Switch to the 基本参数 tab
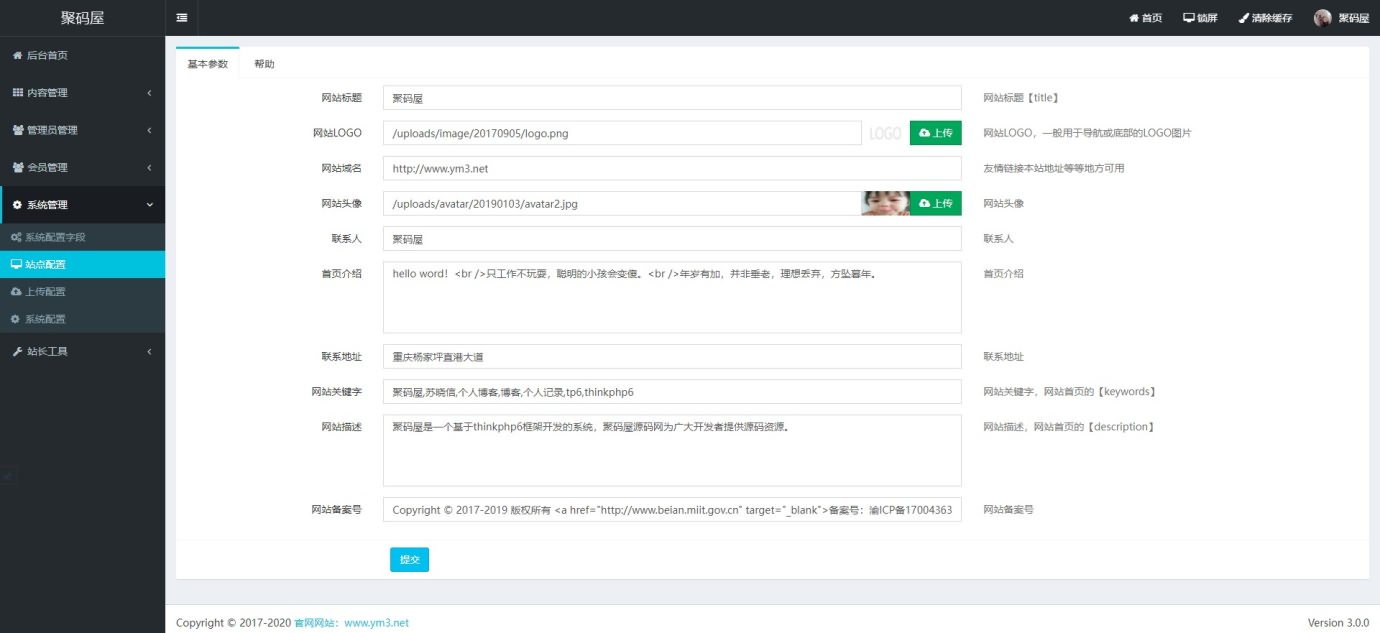Image resolution: width=1380 pixels, height=633 pixels. 208,64
